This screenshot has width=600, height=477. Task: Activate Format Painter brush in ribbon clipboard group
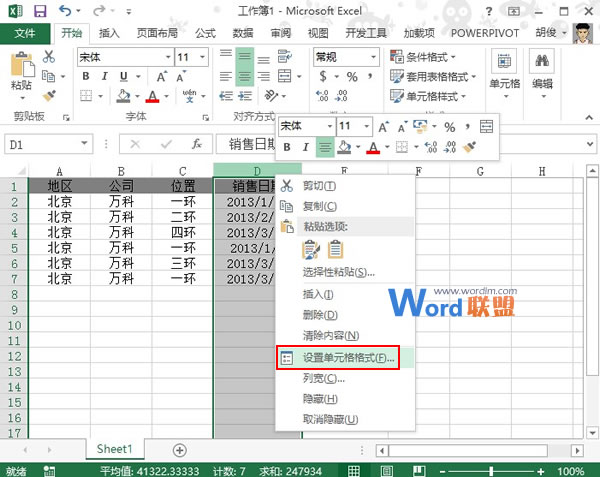(49, 96)
